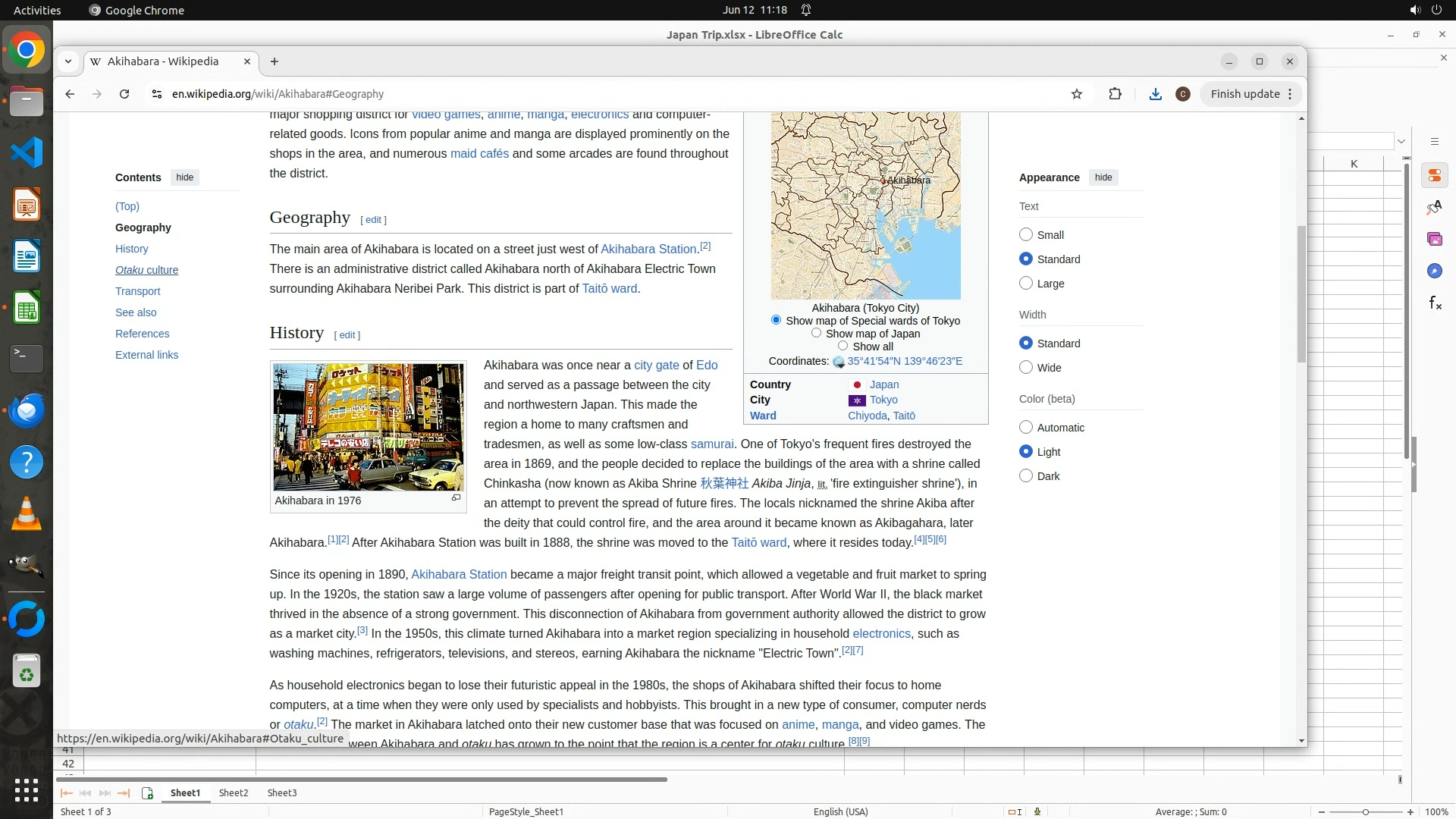The image size is (1456, 819).
Task: Go back to the previous page
Action: click(70, 94)
